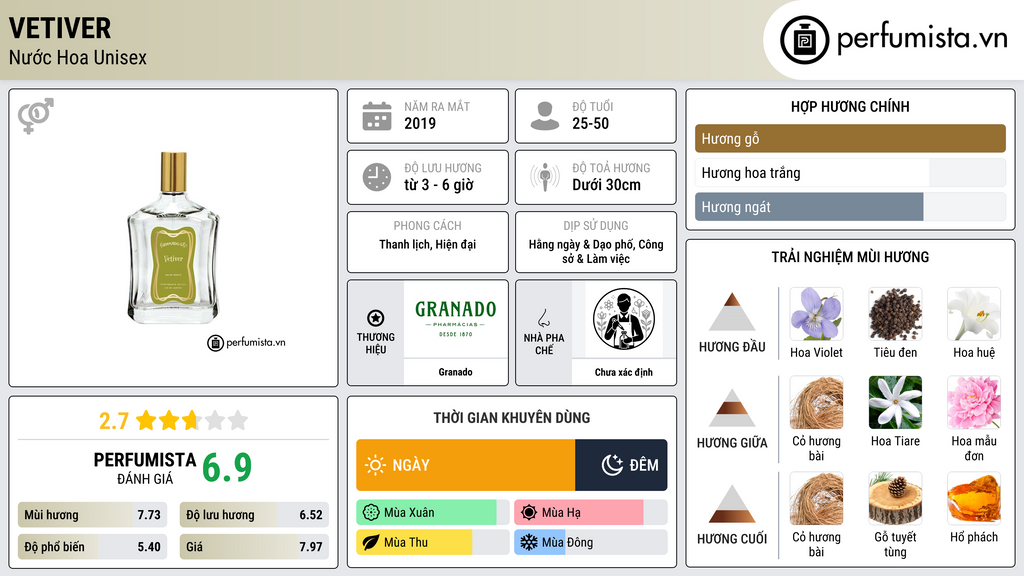The image size is (1024, 576).
Task: Click the Gỗ tuyết tùng note image
Action: (x=895, y=499)
